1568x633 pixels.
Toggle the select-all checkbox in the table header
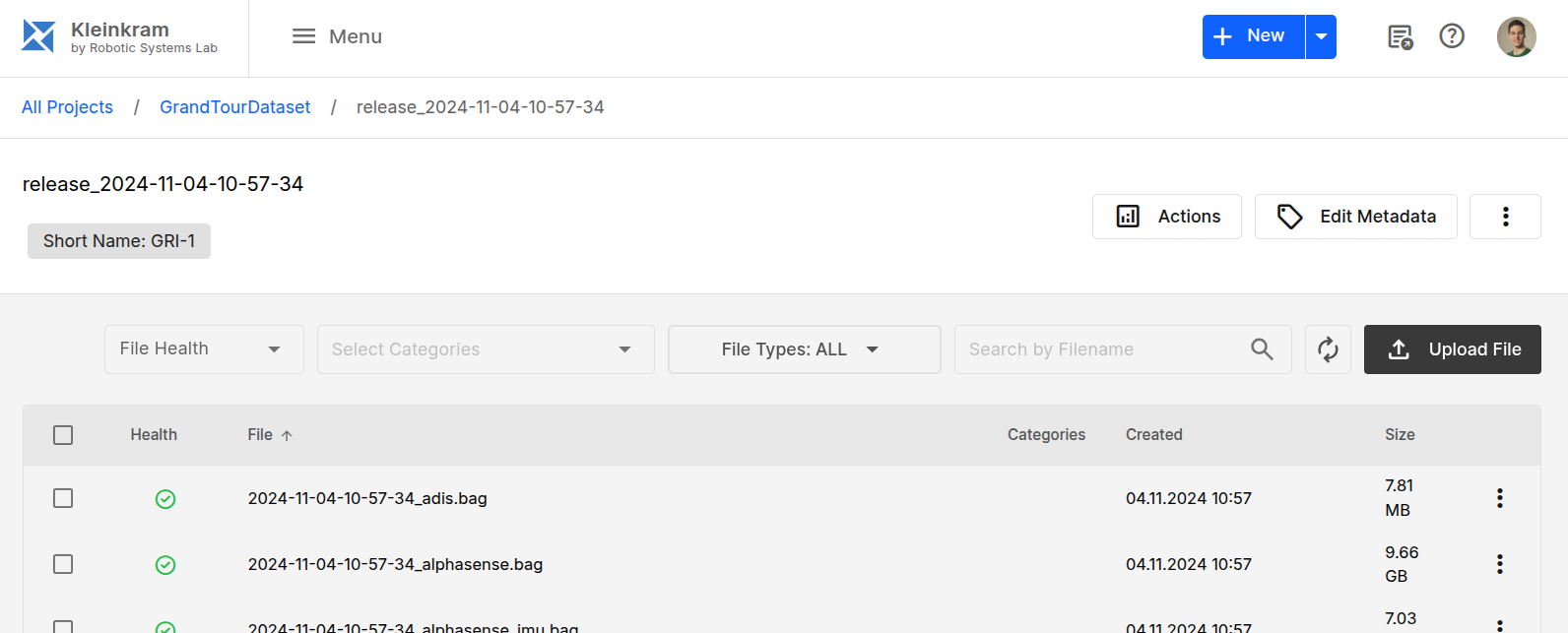pyautogui.click(x=63, y=434)
